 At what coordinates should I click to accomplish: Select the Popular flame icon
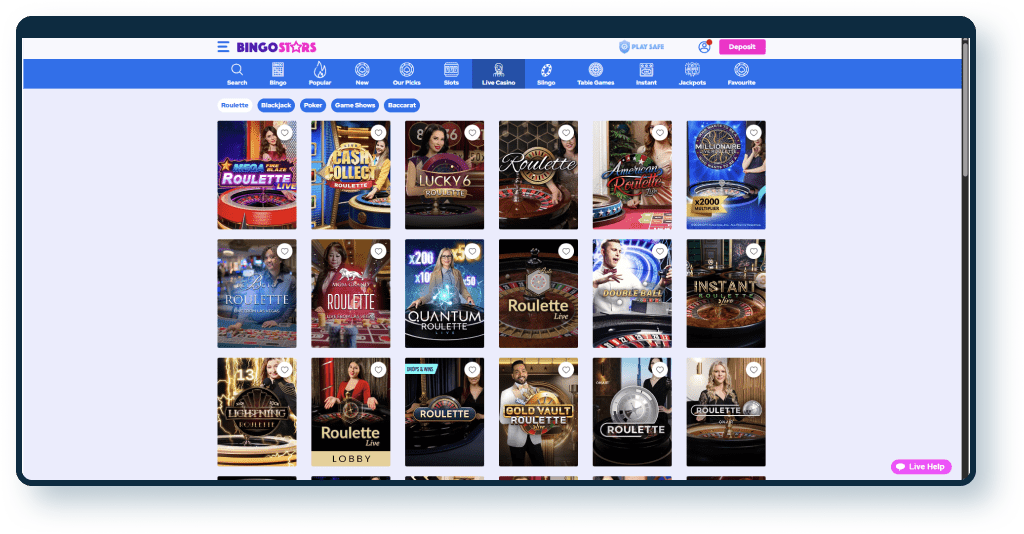[320, 73]
